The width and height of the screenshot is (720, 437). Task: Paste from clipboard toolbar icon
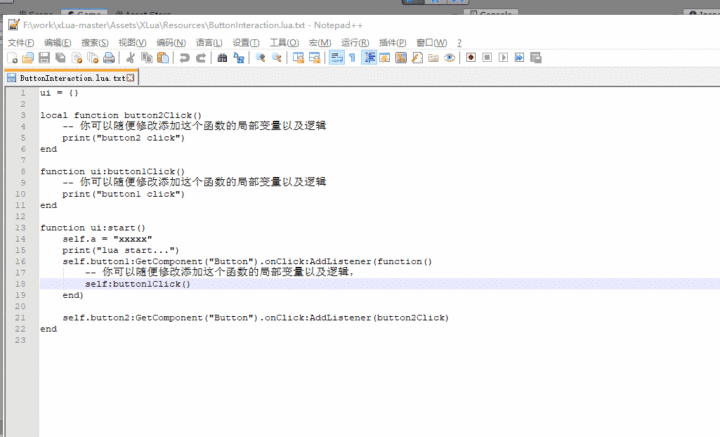tap(163, 58)
